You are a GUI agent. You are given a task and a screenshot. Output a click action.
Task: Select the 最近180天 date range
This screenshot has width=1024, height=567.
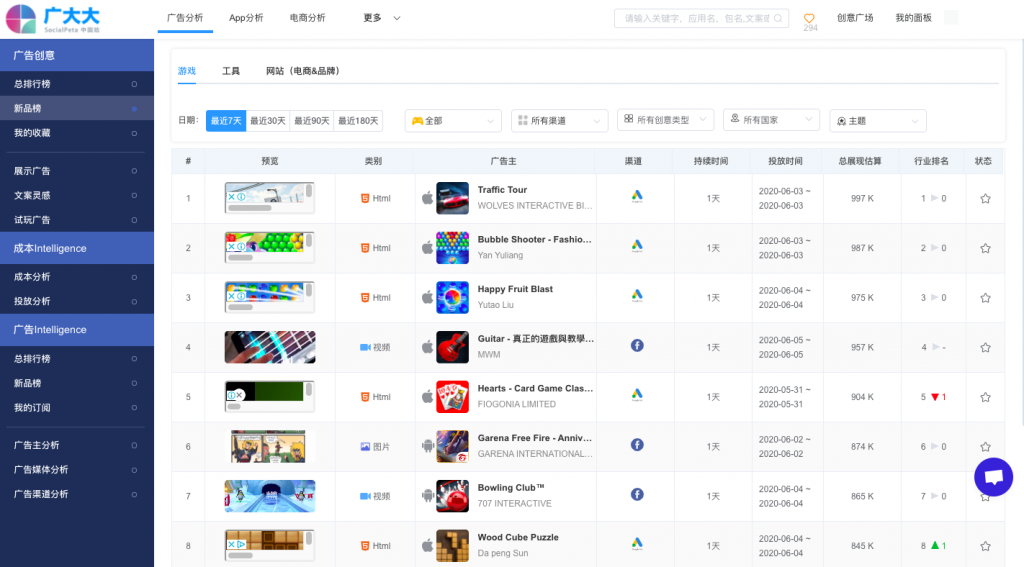(358, 121)
